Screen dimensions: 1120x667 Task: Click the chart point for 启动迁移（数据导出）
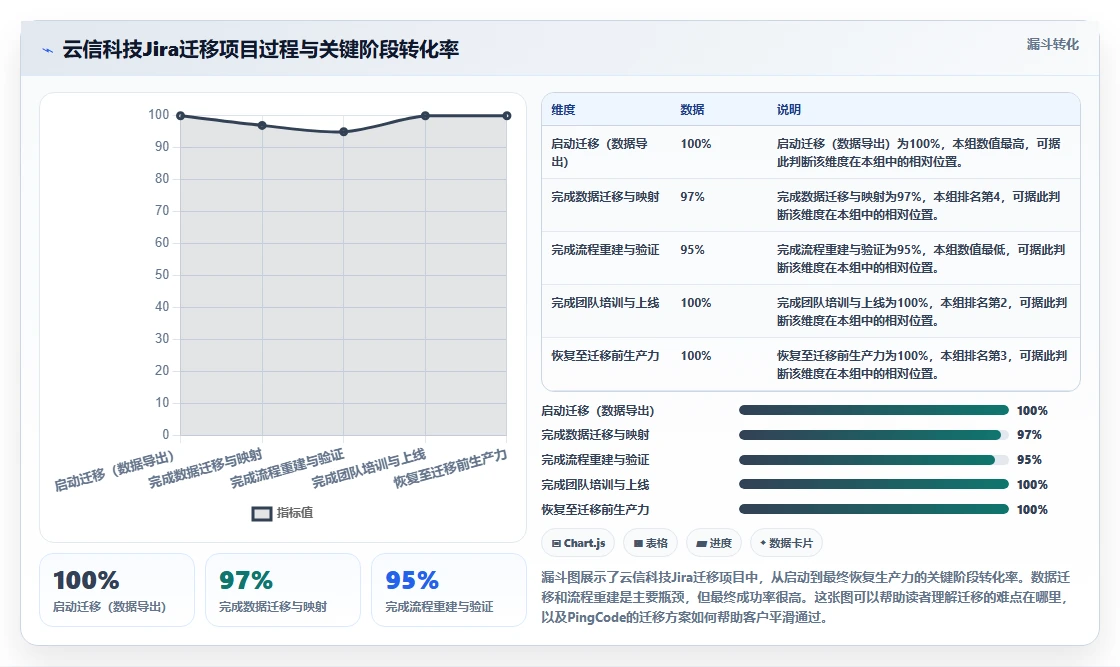(x=181, y=116)
